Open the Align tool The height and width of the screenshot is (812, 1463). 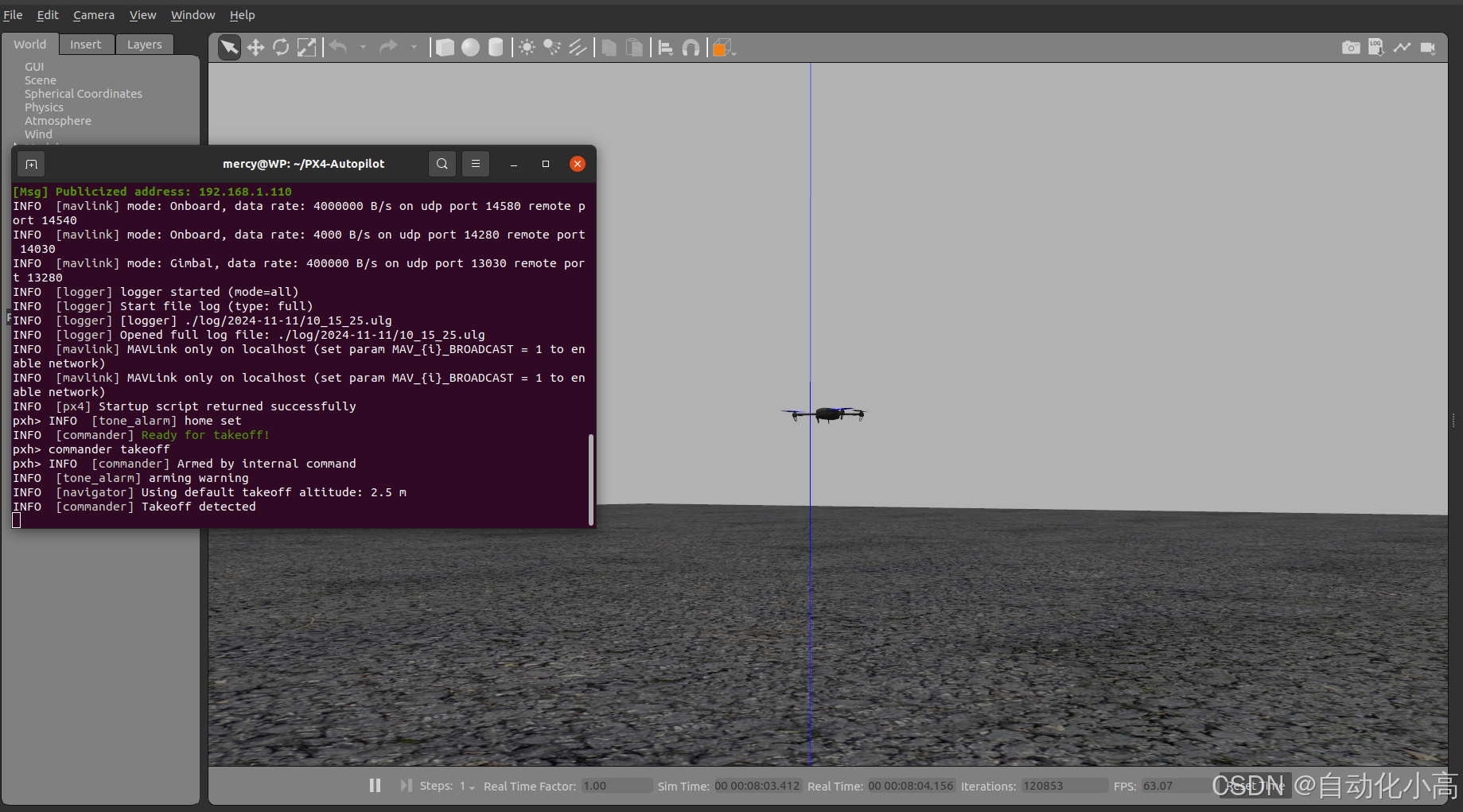(666, 48)
